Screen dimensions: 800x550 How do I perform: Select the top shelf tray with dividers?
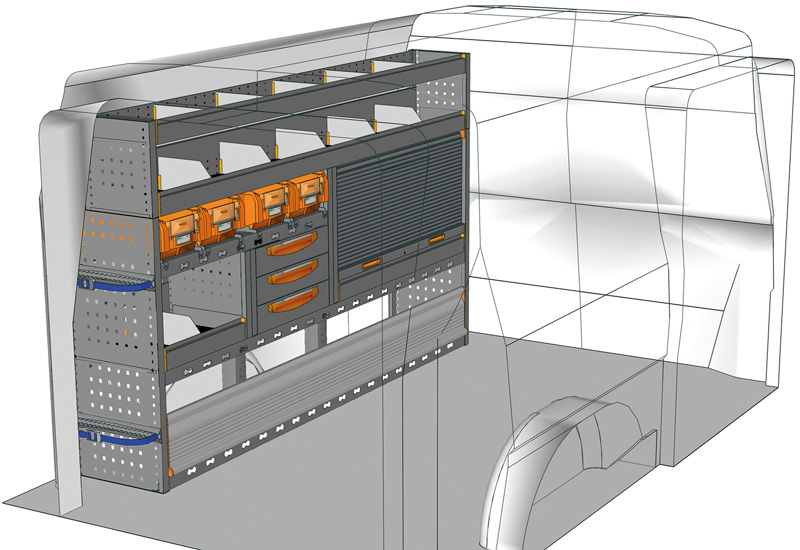pyautogui.click(x=300, y=88)
